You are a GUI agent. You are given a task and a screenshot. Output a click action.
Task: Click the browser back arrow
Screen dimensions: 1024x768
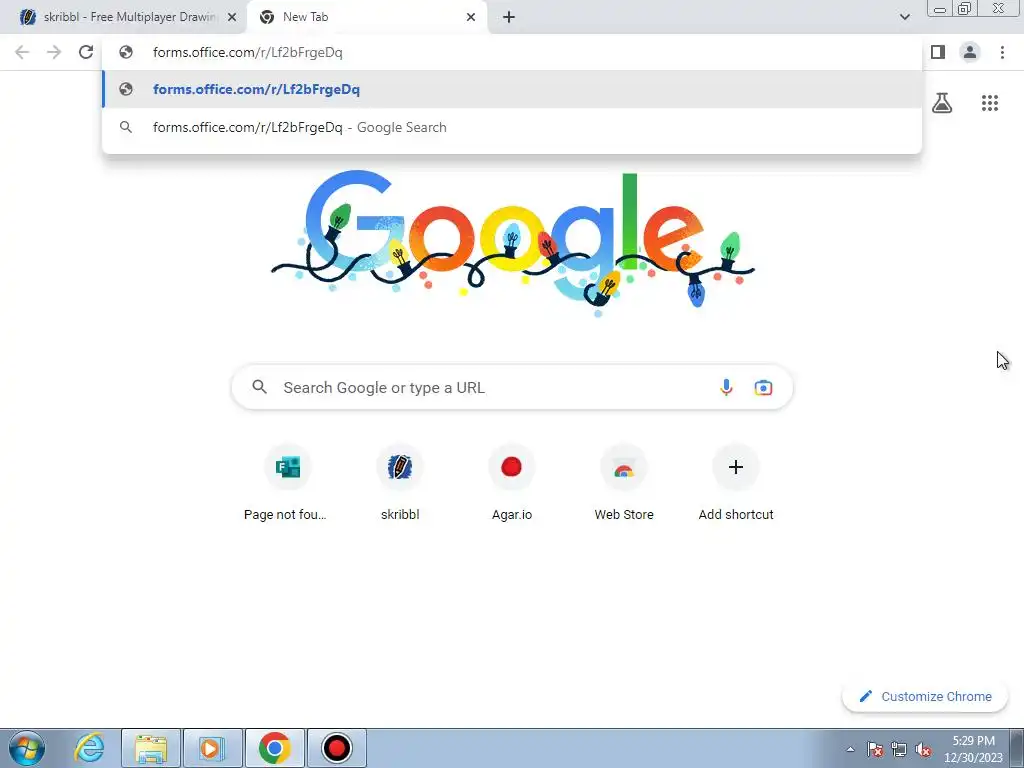coord(22,52)
